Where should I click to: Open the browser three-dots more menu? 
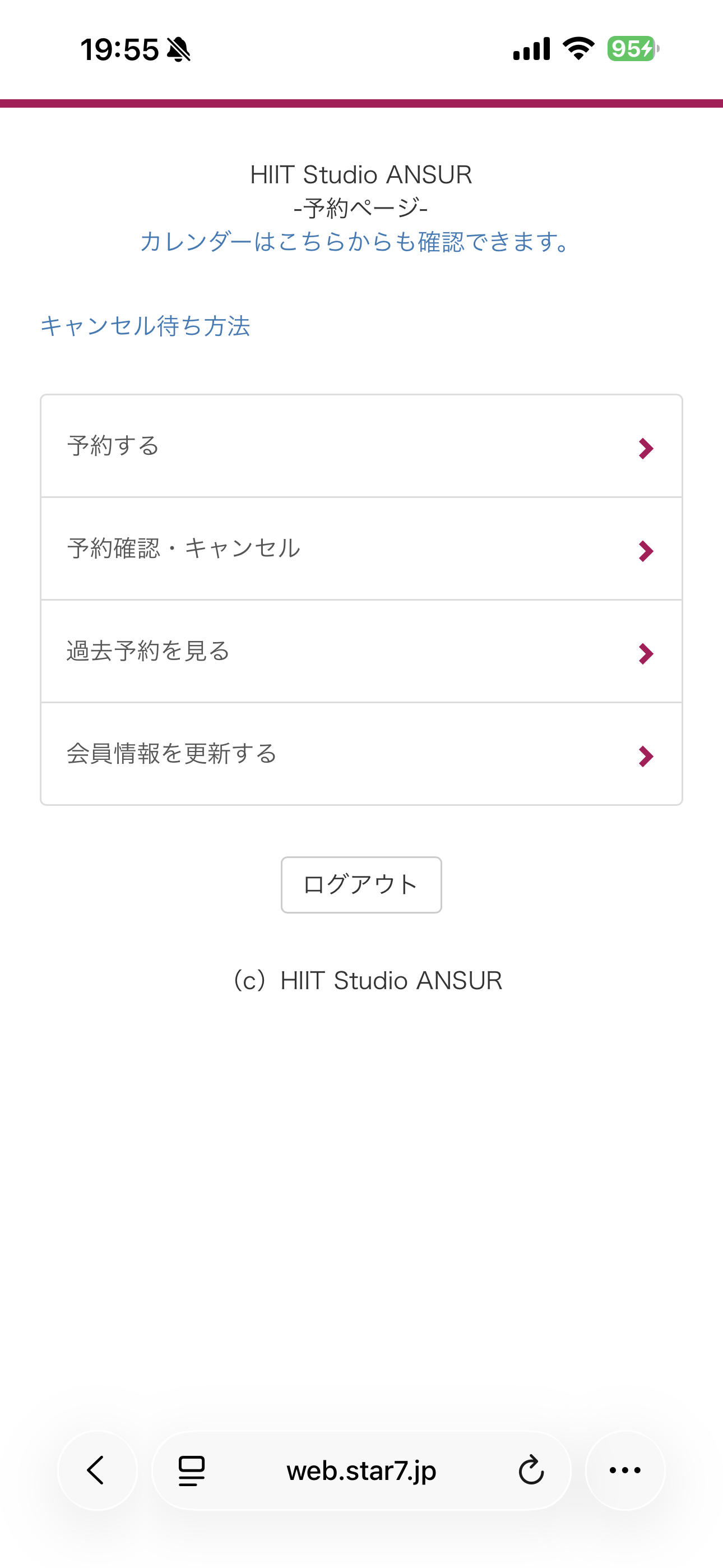point(625,1470)
